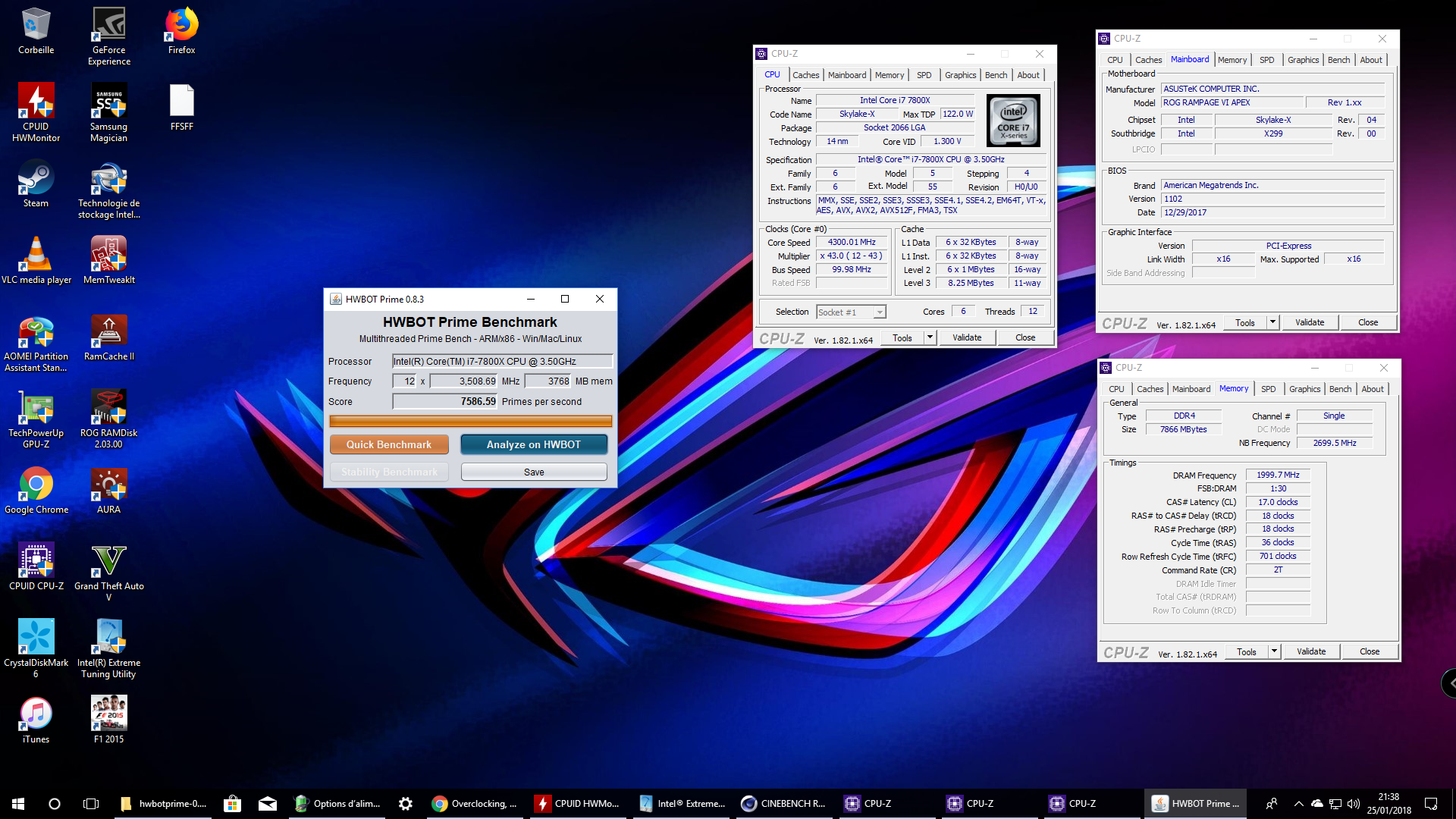Open the Corbeille recycle bin icon
Image resolution: width=1456 pixels, height=819 pixels.
pos(36,31)
